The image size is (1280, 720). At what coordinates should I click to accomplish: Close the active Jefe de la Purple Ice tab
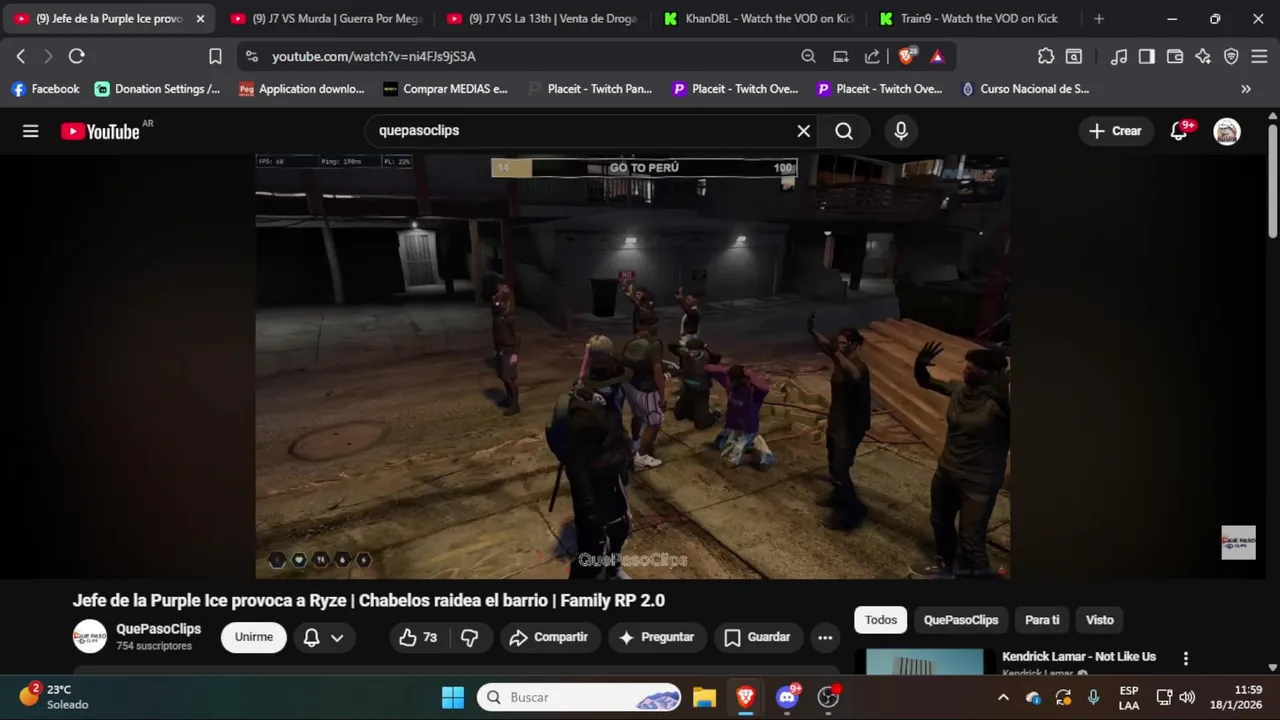(x=200, y=19)
